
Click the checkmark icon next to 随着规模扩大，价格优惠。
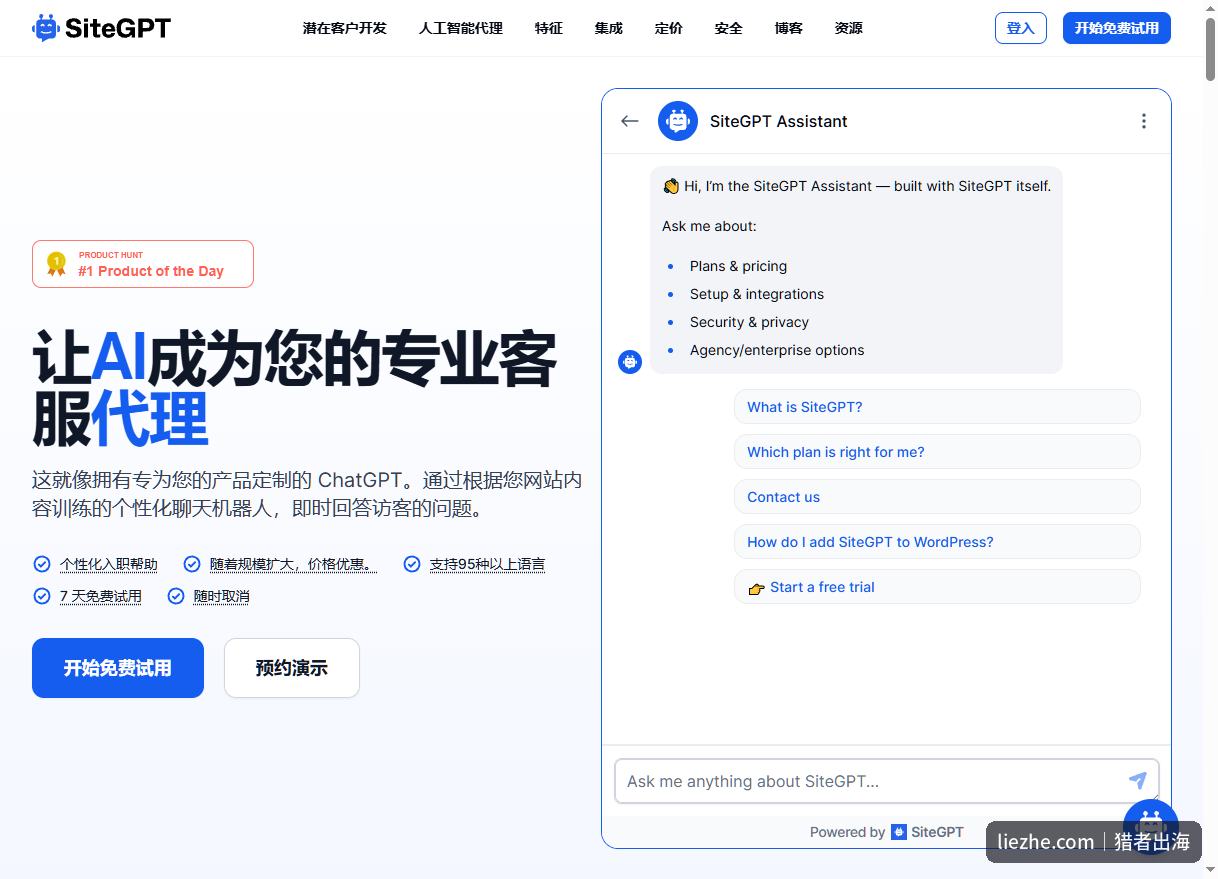(x=192, y=564)
